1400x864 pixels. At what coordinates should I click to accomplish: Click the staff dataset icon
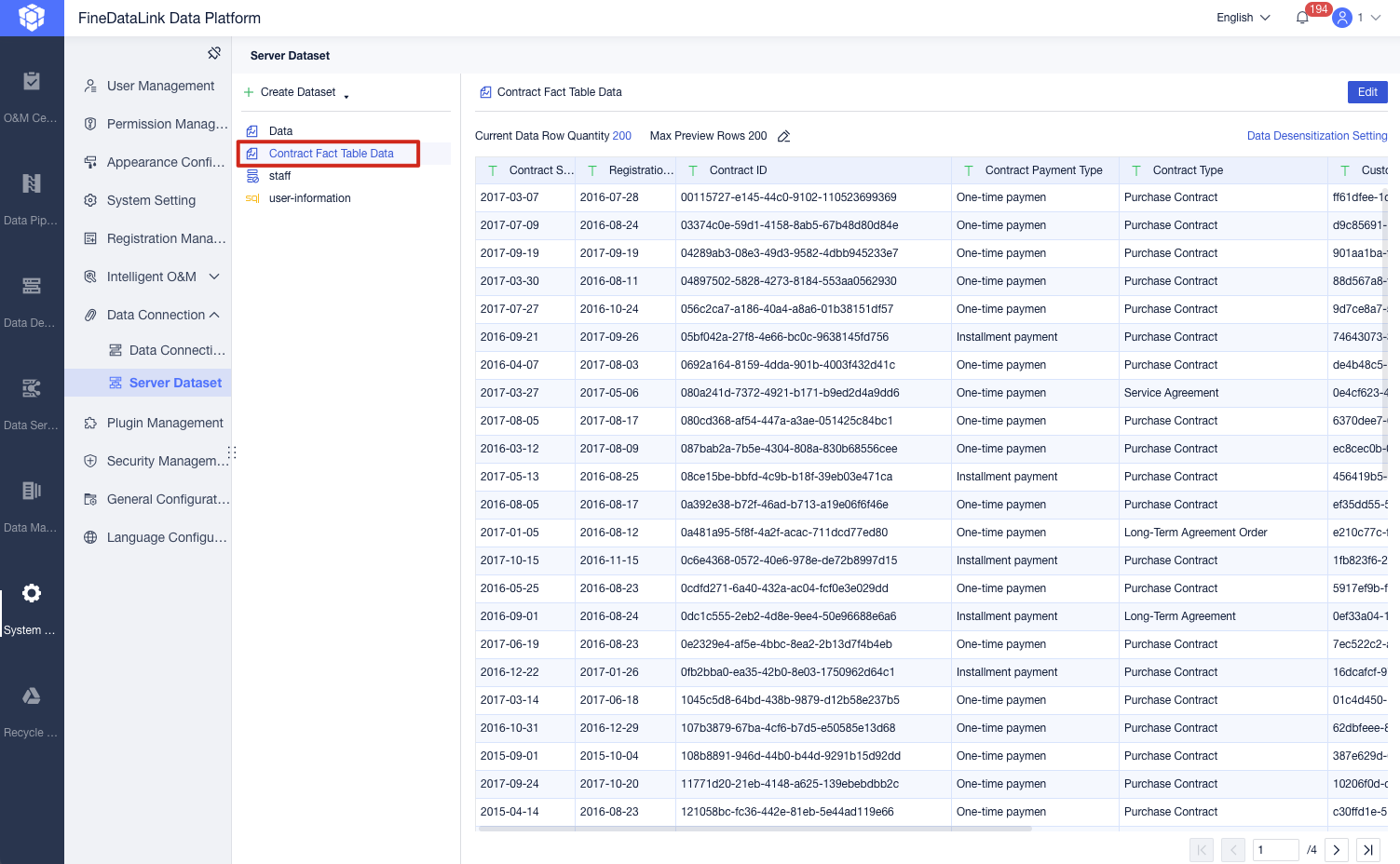tap(252, 176)
